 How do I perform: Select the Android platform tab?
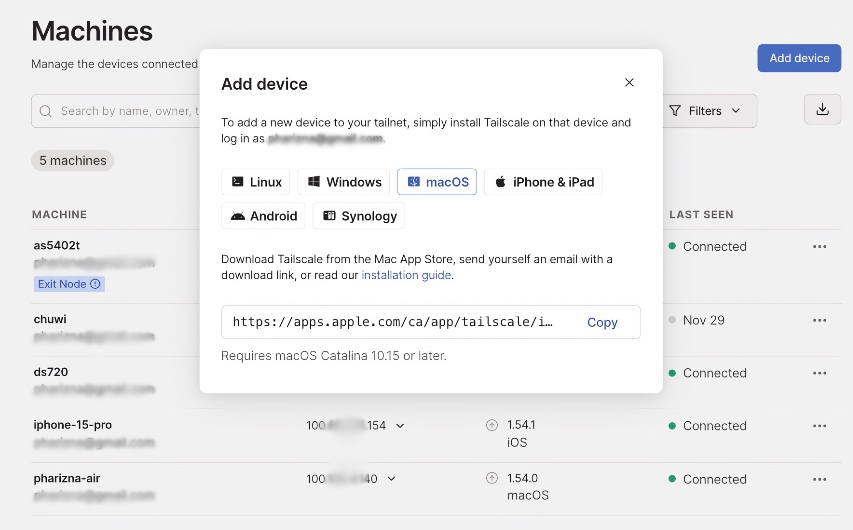263,216
